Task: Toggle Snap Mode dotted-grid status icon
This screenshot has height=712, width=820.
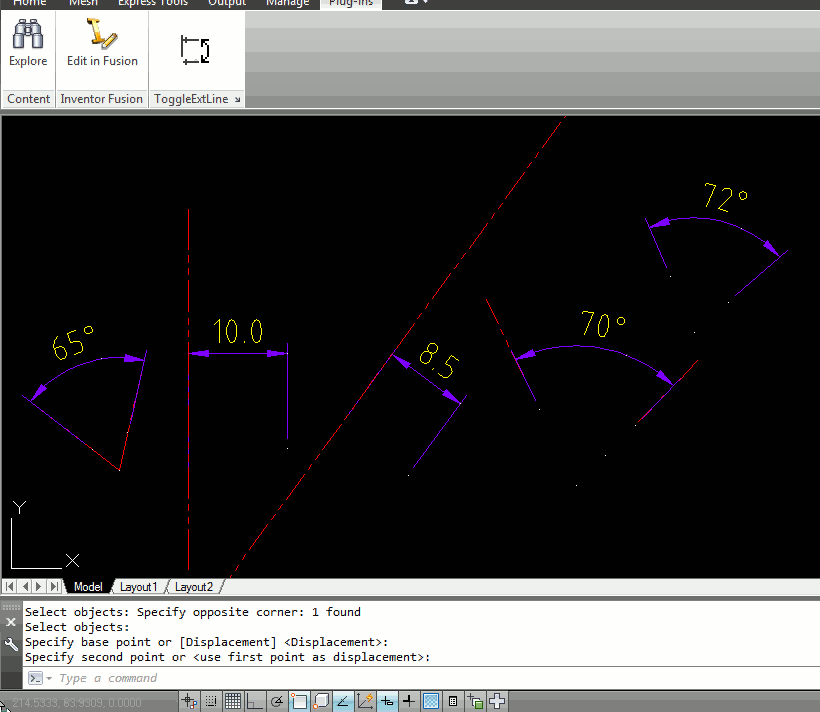Action: (211, 701)
